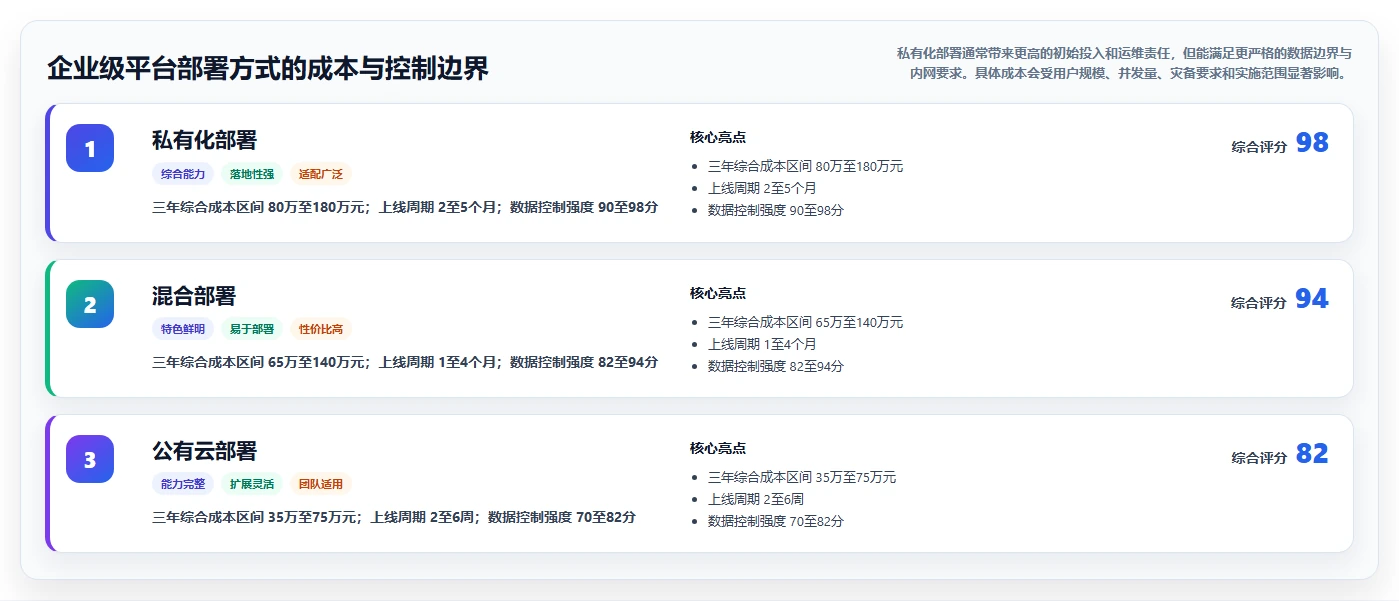Click 核心亮点 heading in 私有化部署 card

(x=718, y=138)
